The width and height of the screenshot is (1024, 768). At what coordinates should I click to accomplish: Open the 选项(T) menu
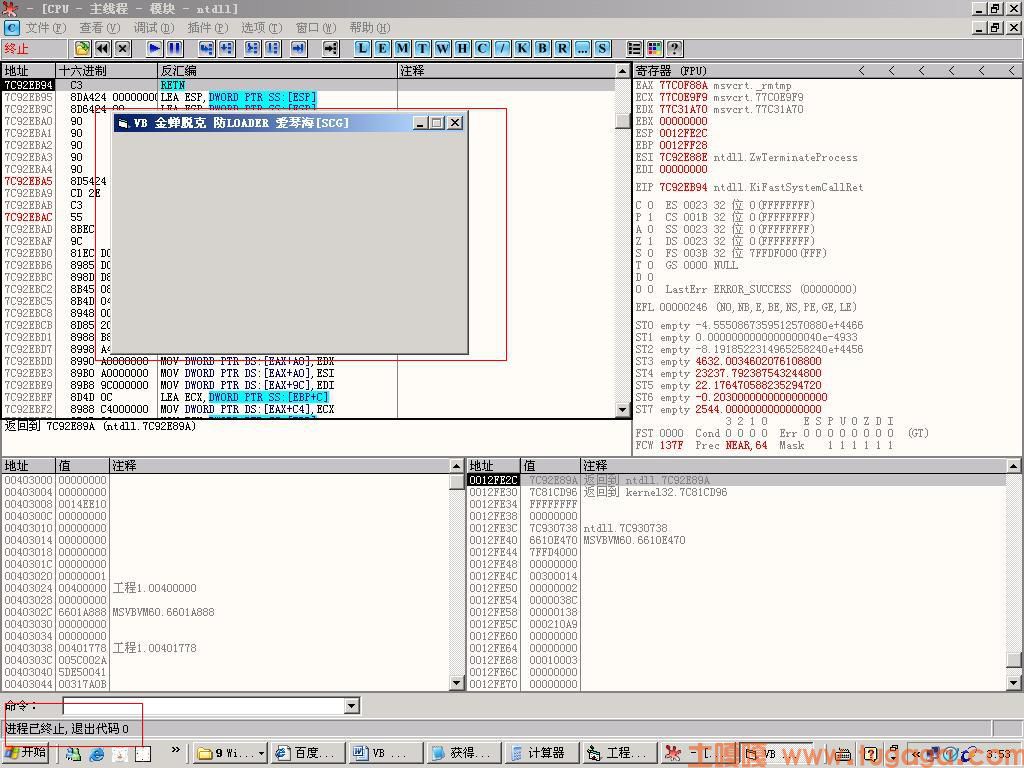(261, 27)
